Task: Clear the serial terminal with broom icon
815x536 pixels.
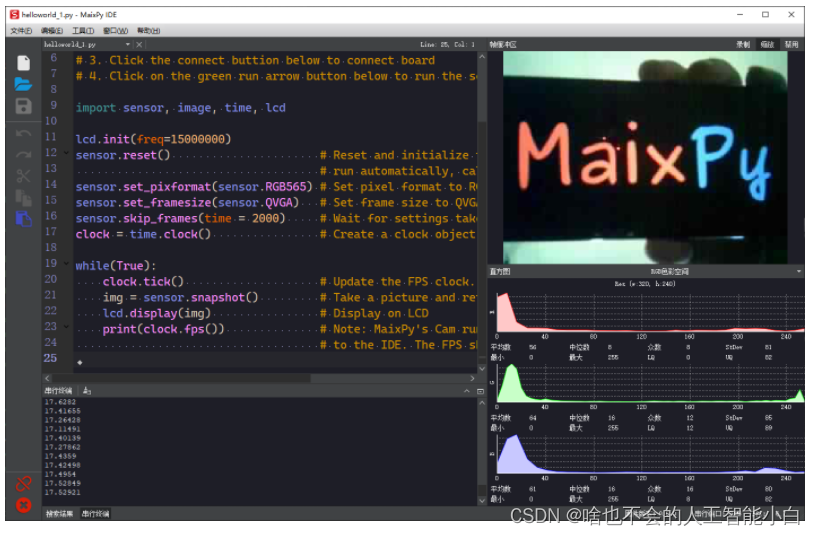Action: (87, 391)
